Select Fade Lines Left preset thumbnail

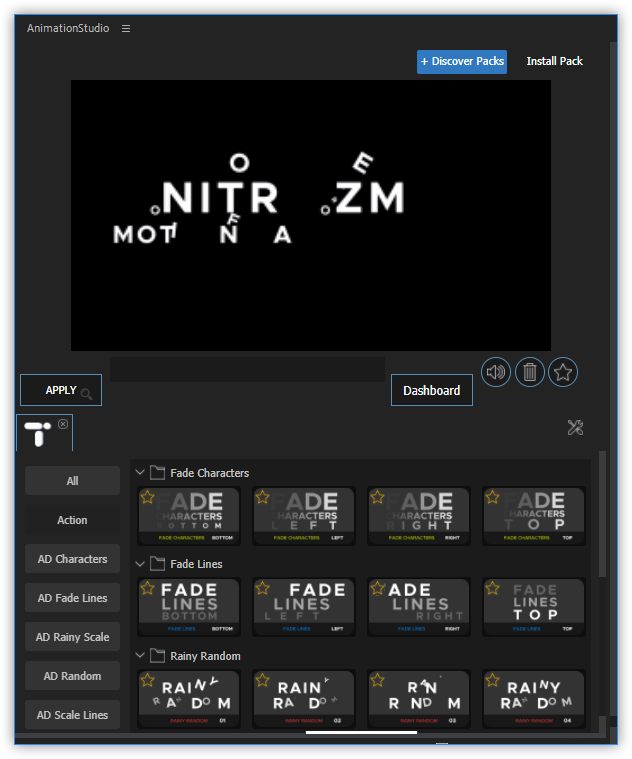304,607
